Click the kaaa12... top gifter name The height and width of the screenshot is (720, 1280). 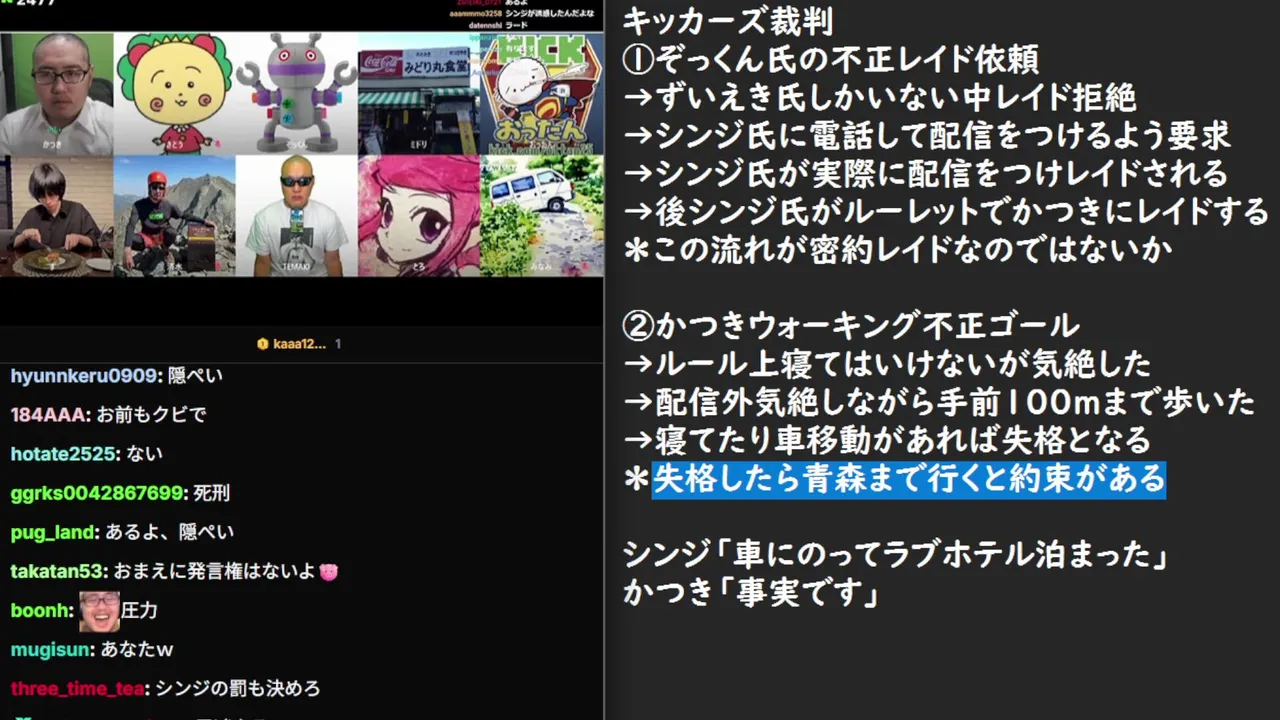pos(300,344)
